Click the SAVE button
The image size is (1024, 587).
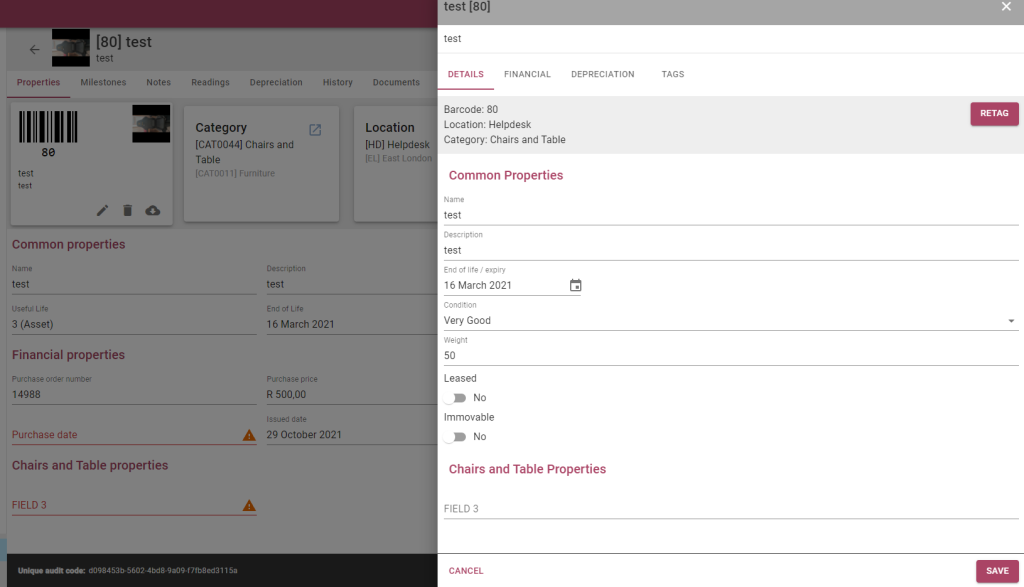coord(997,571)
